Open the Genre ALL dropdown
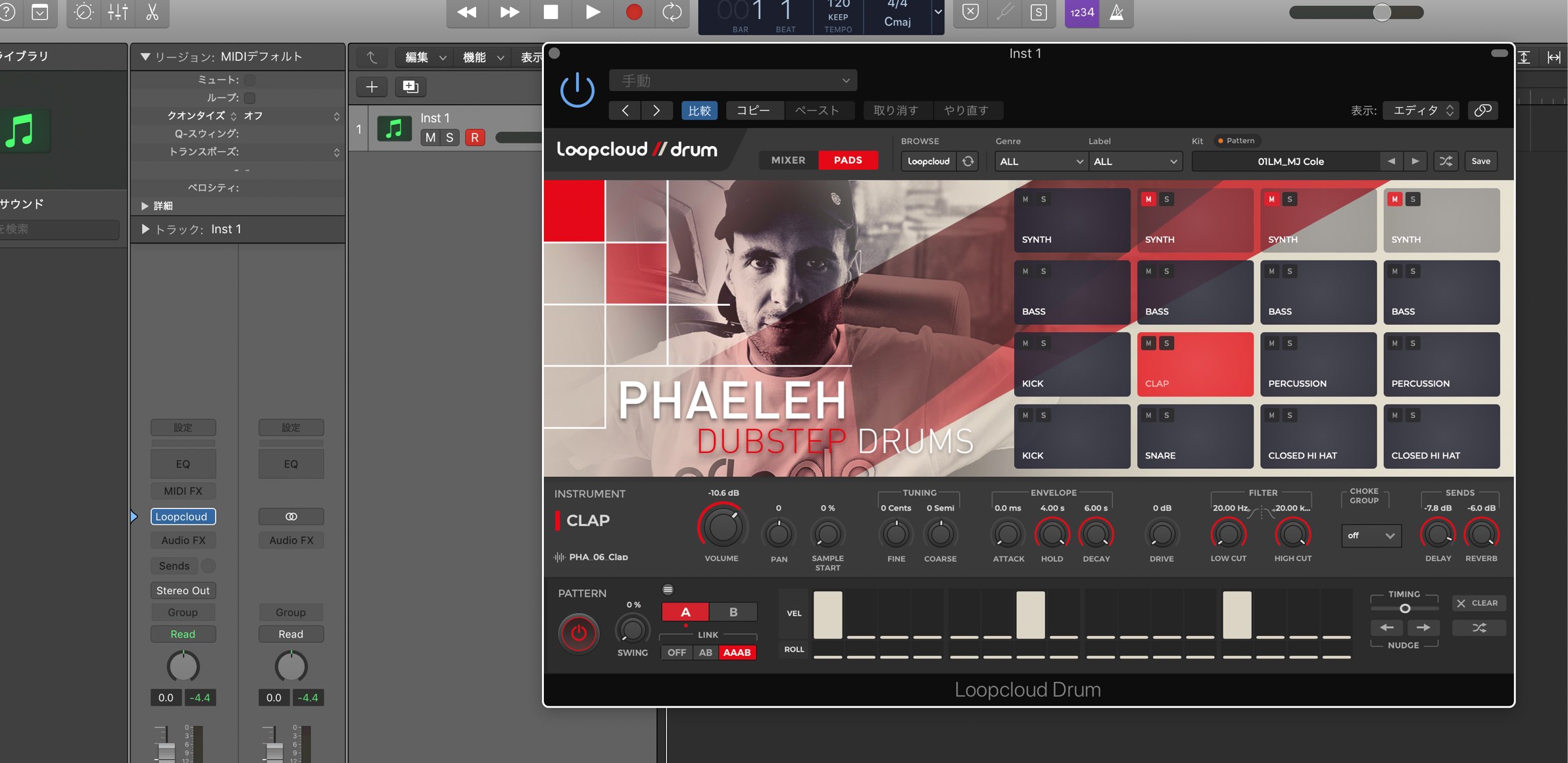 (1041, 161)
